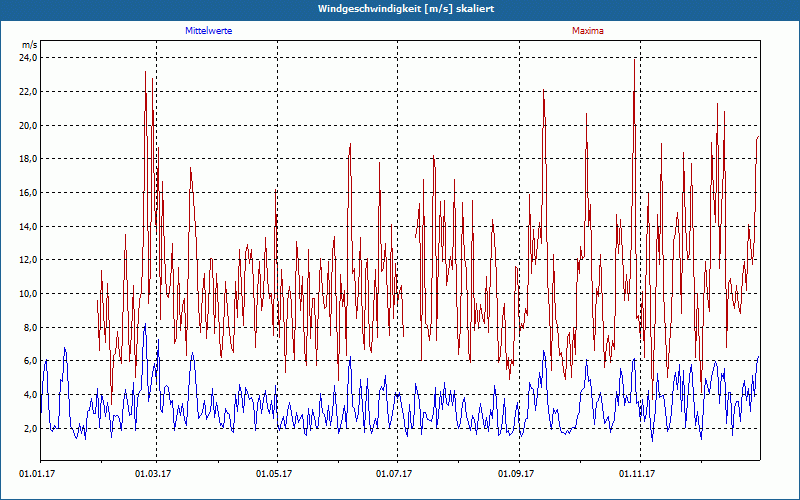Select the 8,0 y-axis label

point(30,328)
